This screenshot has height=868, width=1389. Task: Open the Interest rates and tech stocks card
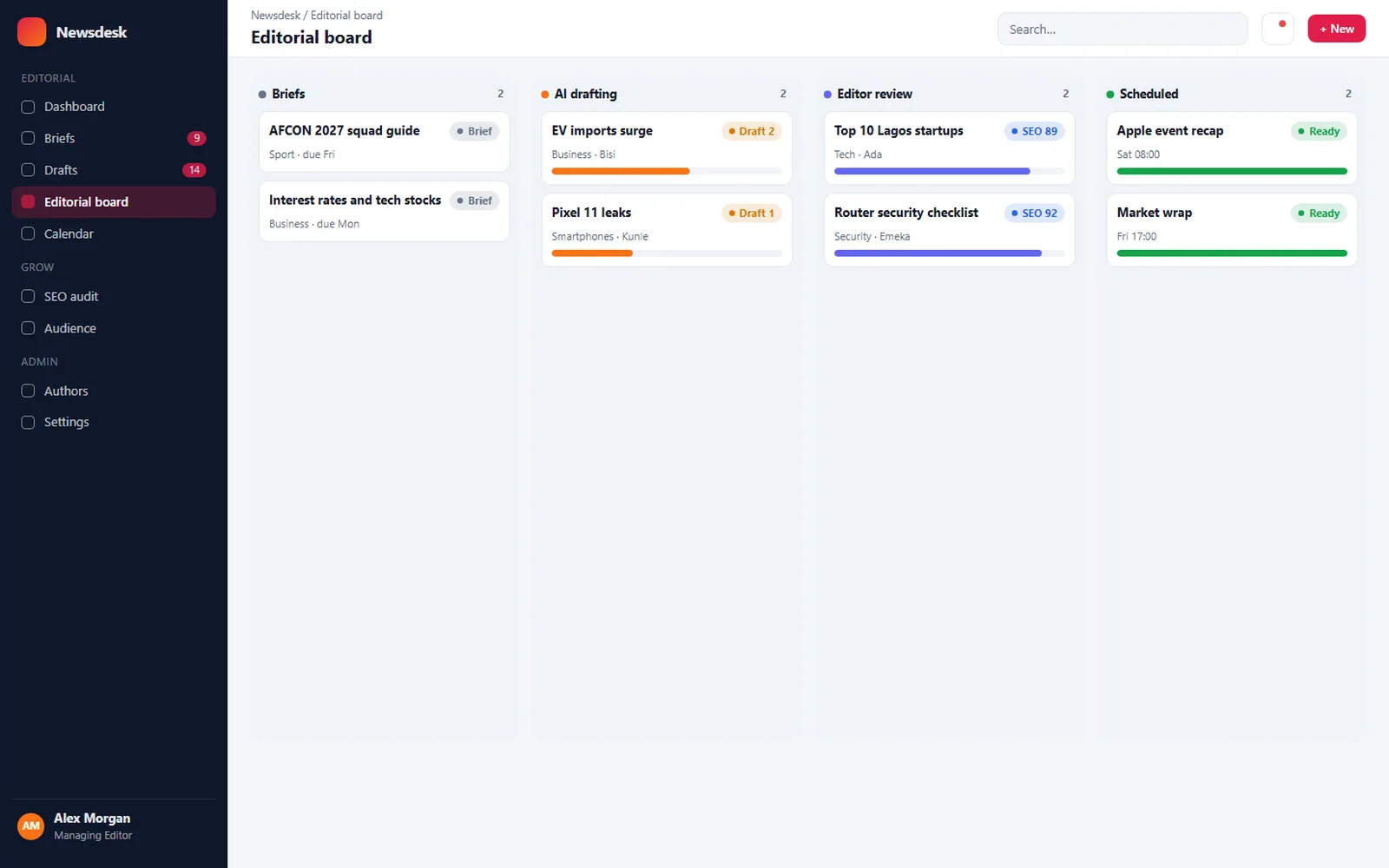click(384, 211)
